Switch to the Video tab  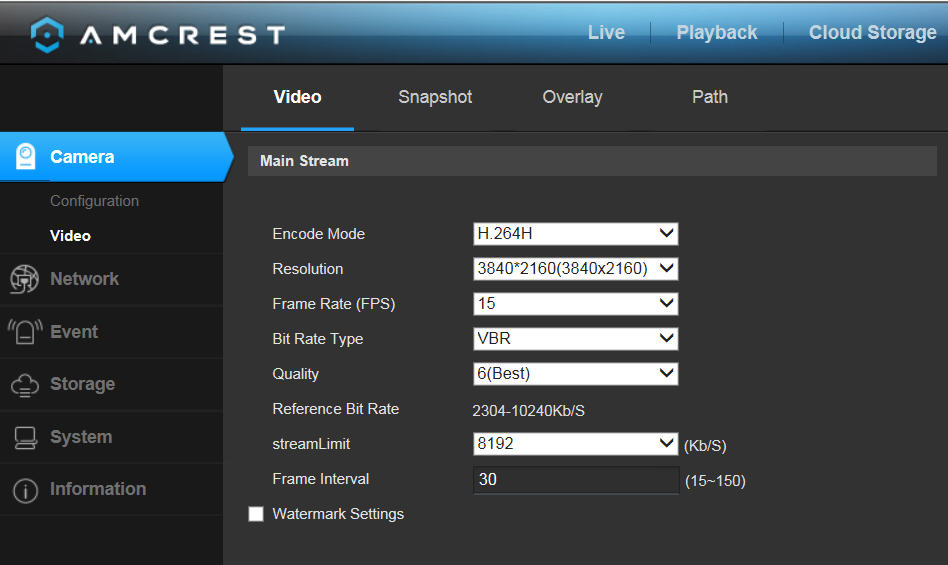point(297,97)
